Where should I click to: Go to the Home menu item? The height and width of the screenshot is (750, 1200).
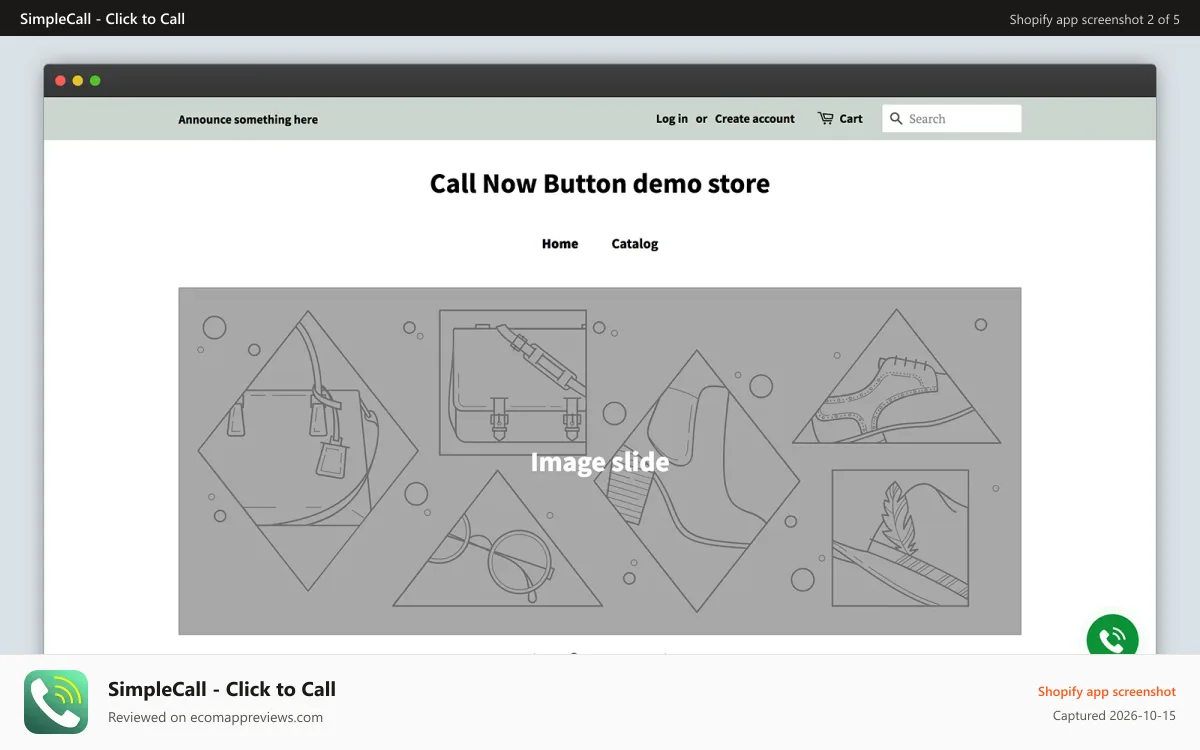[560, 244]
